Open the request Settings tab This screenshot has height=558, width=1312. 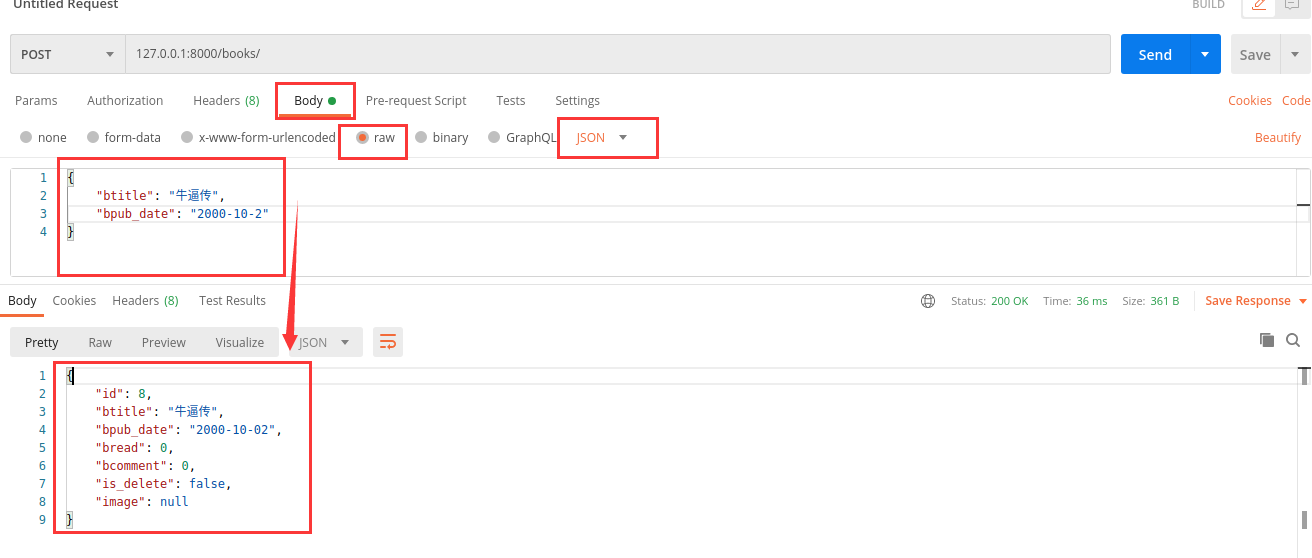click(577, 101)
